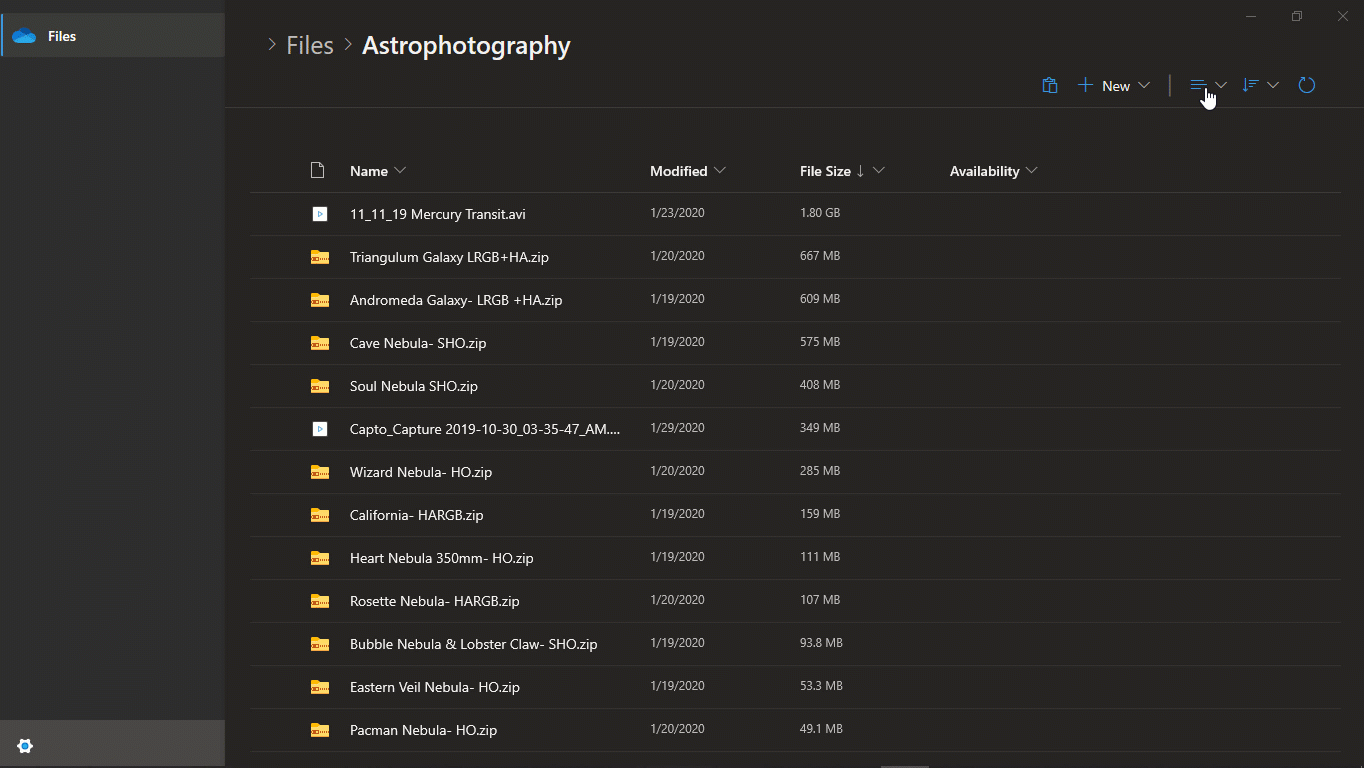Open the New item dropdown
Screen dimensions: 1364x768
(x=1114, y=86)
